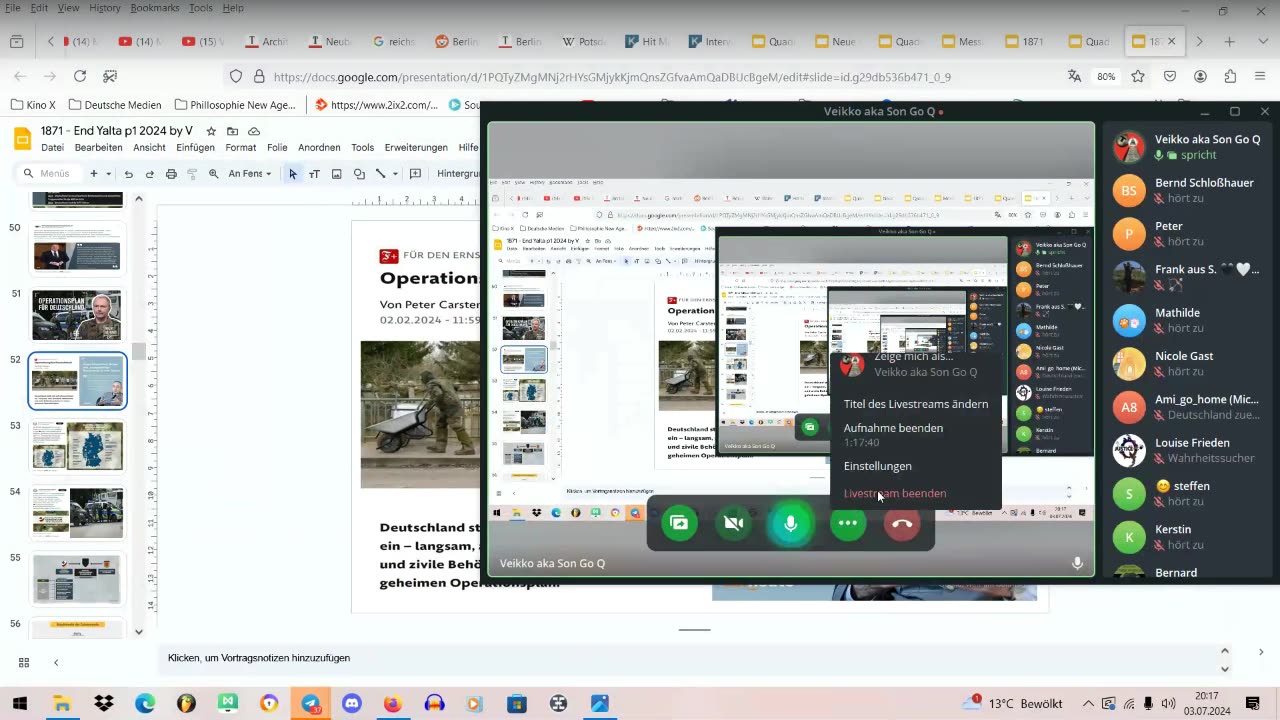Expand the line tool dropdown arrow
Screen dimensions: 1280x720
pyautogui.click(x=394, y=174)
